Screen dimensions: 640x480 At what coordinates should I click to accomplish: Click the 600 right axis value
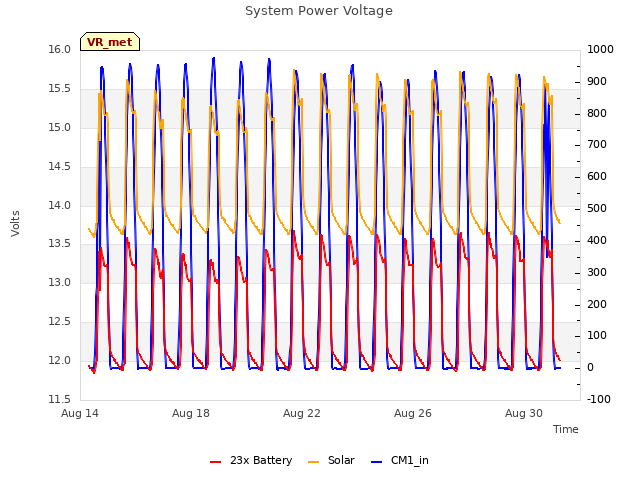pyautogui.click(x=597, y=176)
